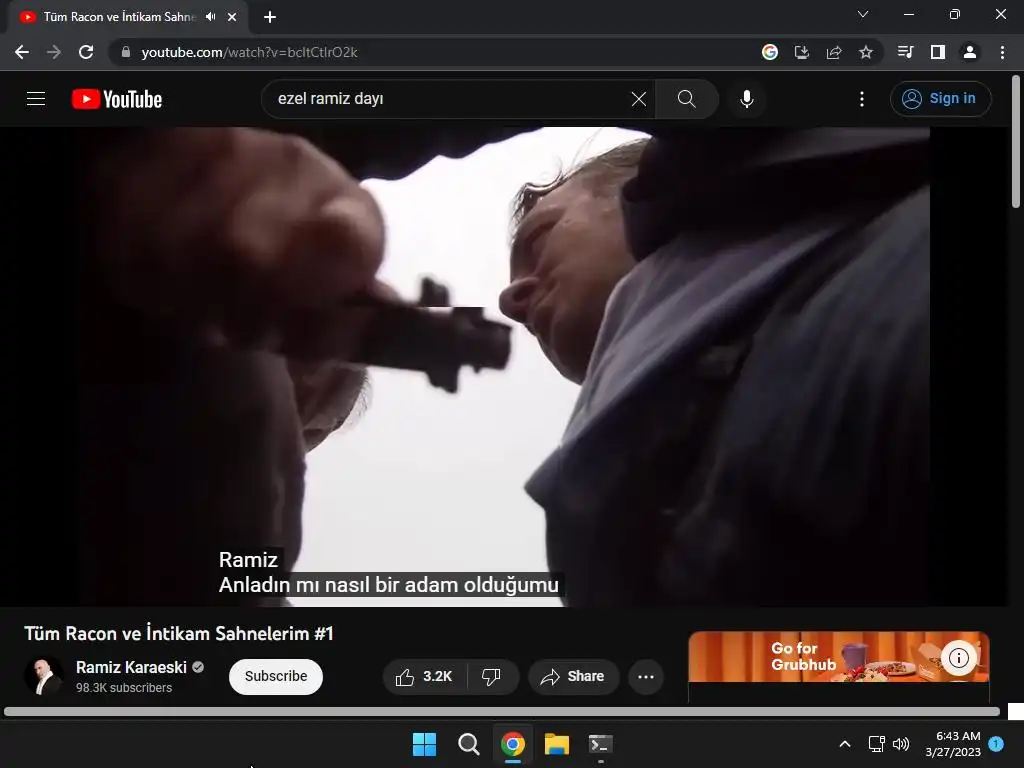This screenshot has height=768, width=1024.
Task: Open Windows Start menu
Action: coord(424,744)
